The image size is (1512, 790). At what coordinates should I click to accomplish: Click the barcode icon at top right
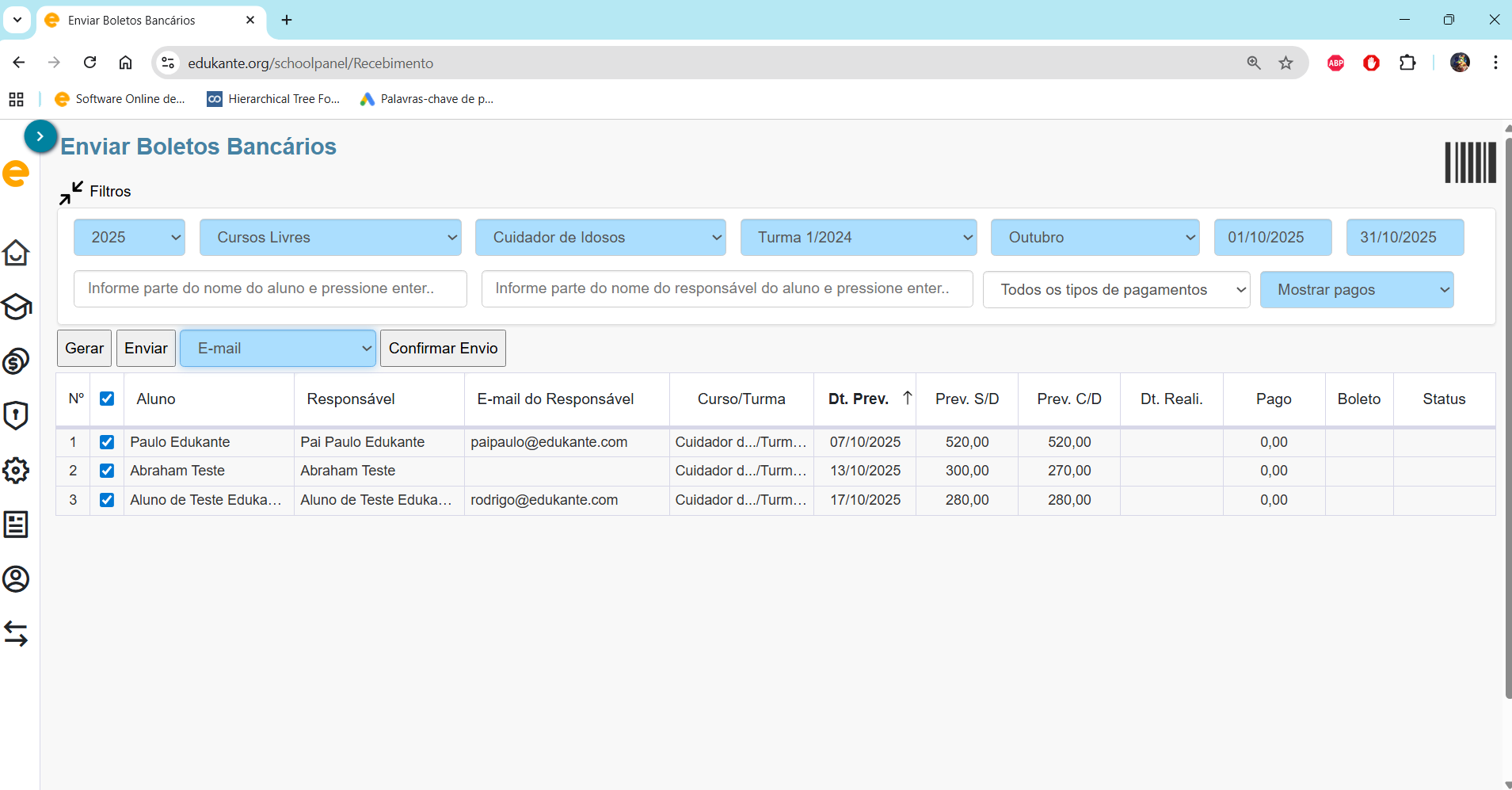click(x=1470, y=162)
